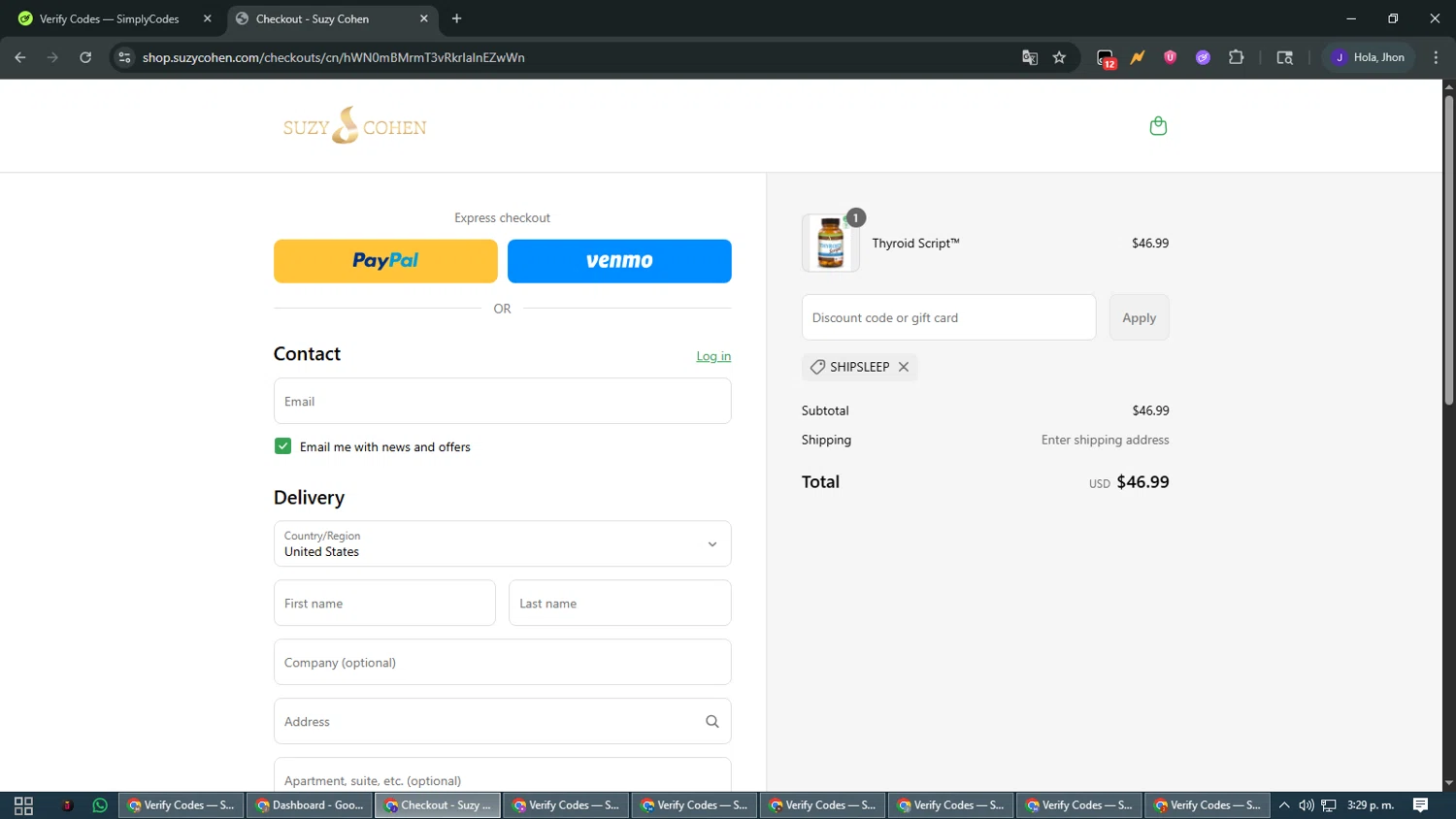Open the shopping bag cart icon

click(1158, 126)
